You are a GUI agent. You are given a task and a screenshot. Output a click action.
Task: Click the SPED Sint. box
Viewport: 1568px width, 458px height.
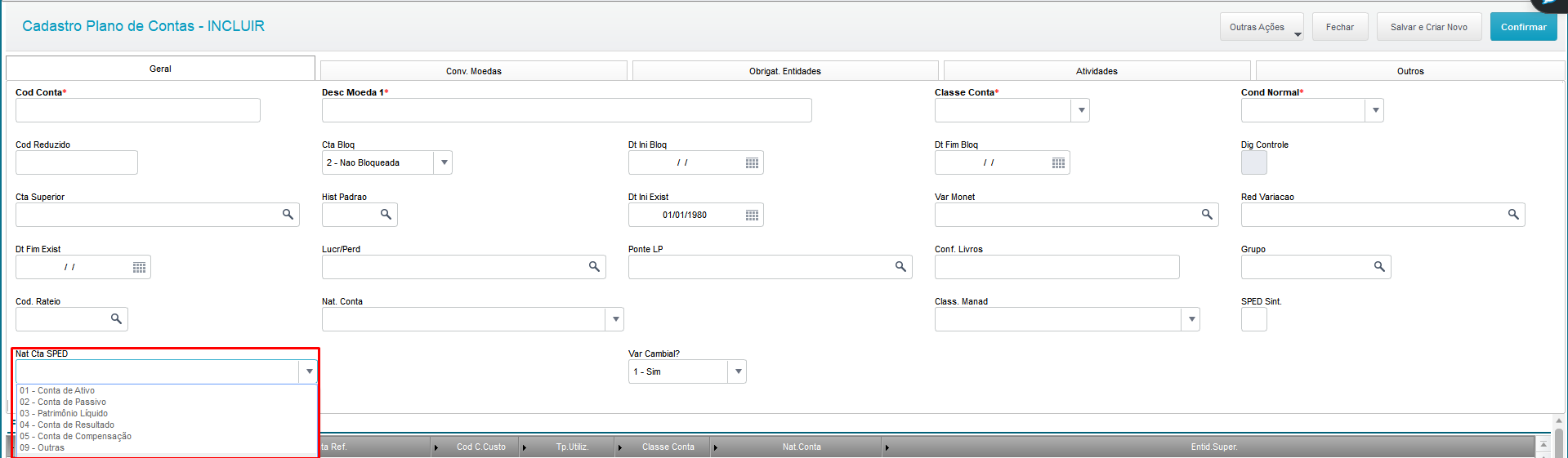1254,319
